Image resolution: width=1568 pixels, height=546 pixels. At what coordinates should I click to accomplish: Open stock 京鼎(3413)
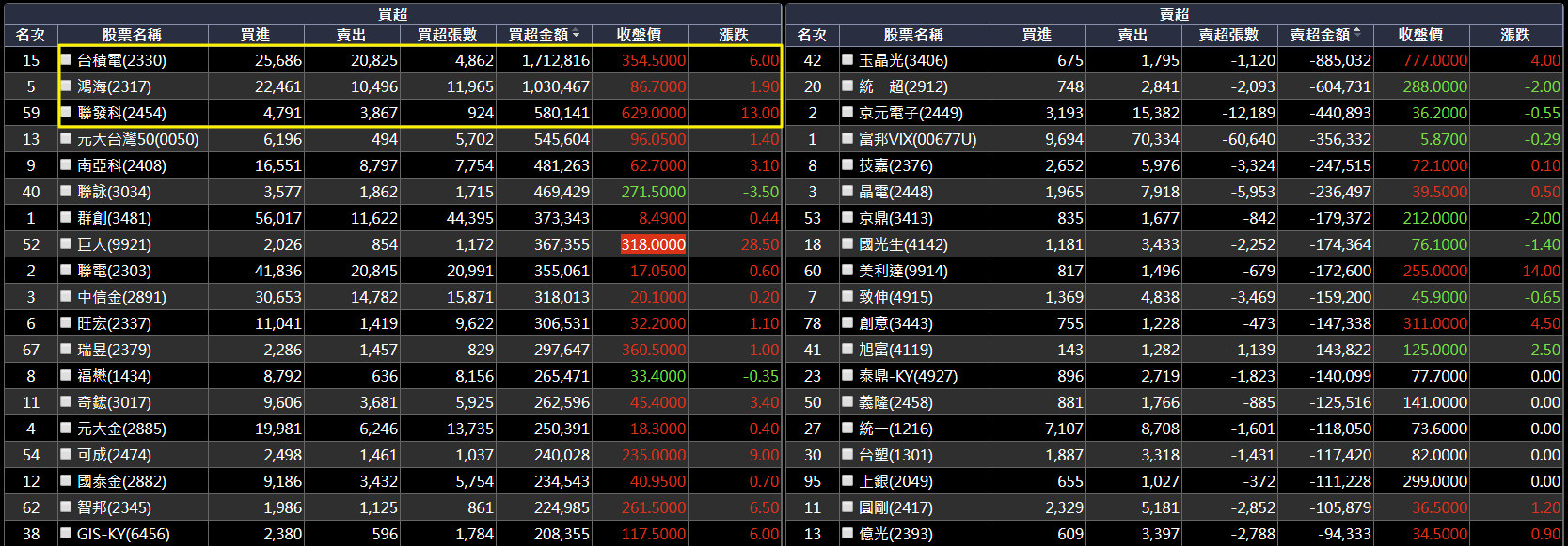click(x=895, y=218)
